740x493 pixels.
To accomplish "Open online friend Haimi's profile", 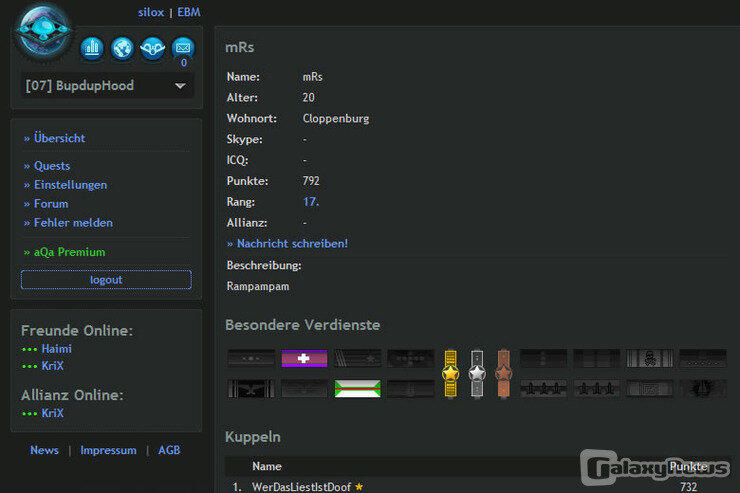I will (x=56, y=349).
